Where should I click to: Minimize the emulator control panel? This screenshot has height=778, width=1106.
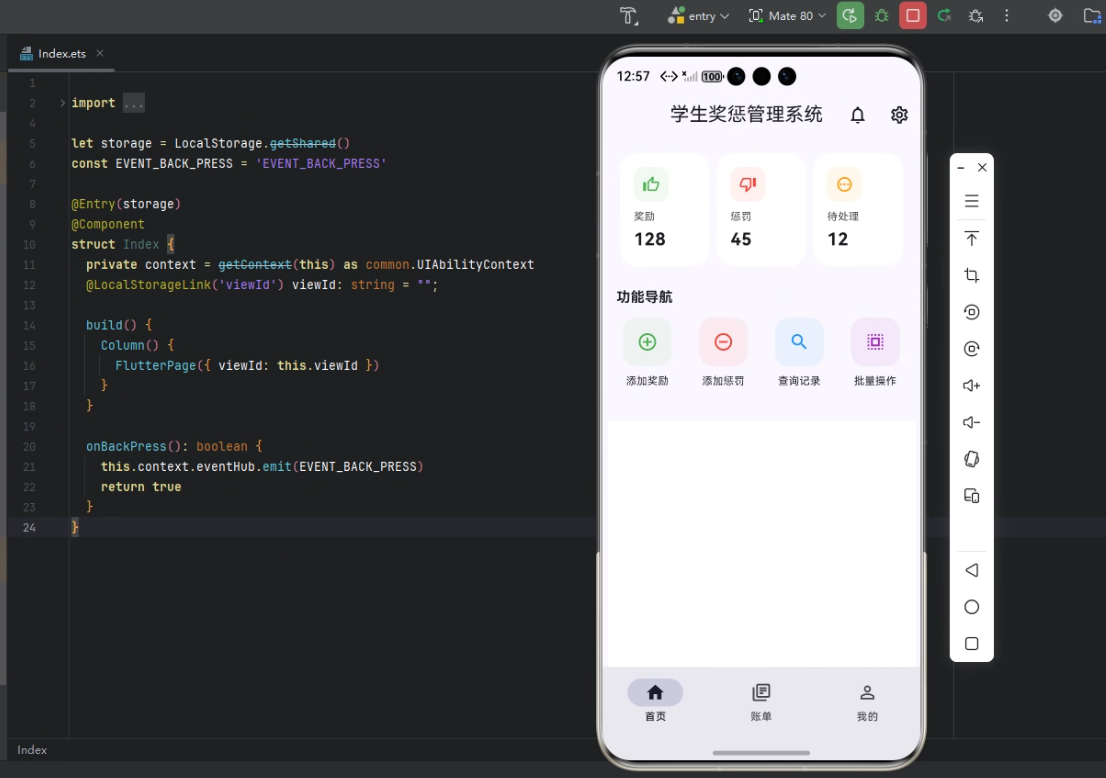[x=961, y=168]
